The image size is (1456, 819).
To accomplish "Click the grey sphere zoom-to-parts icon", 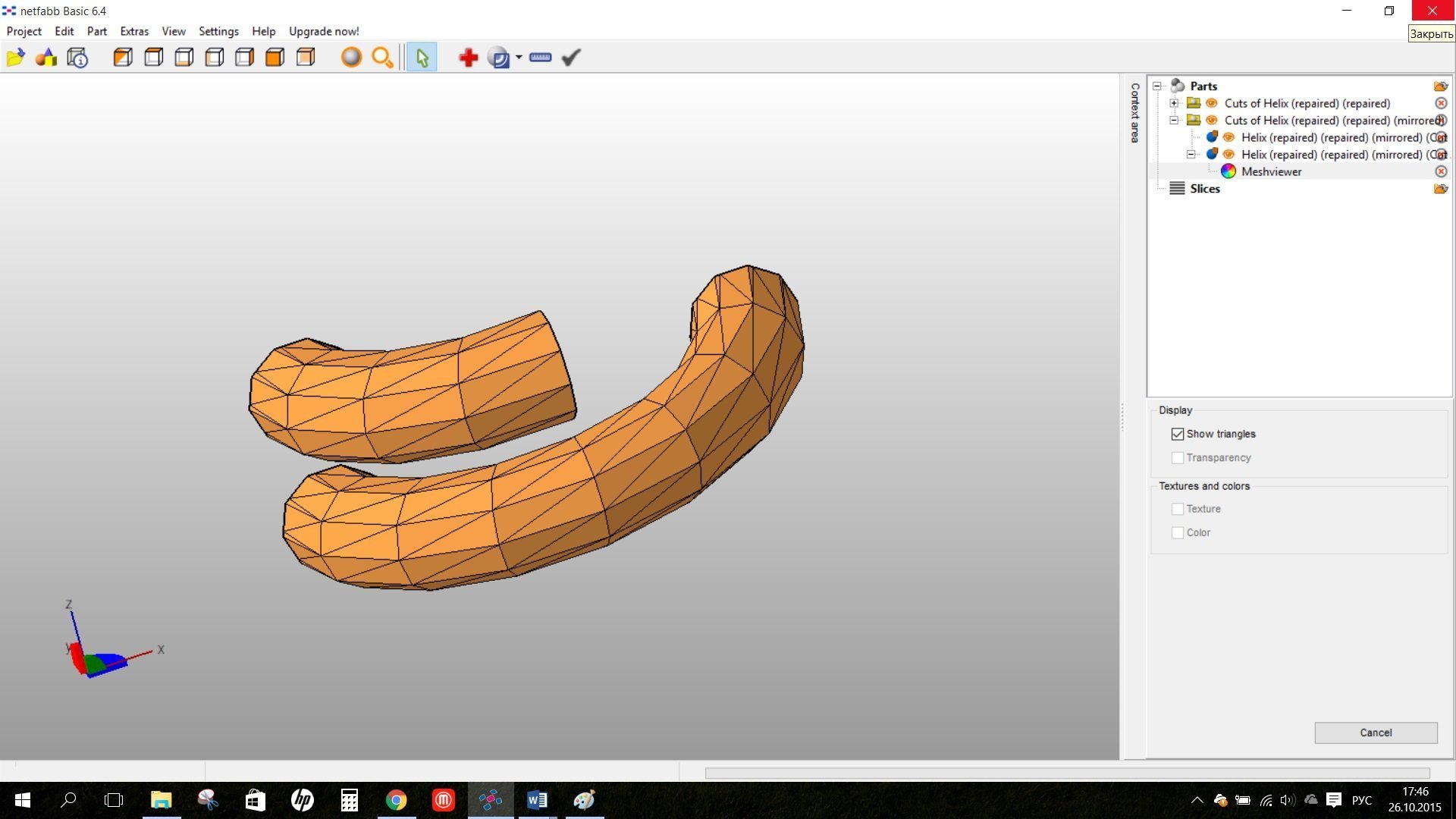I will coord(351,58).
